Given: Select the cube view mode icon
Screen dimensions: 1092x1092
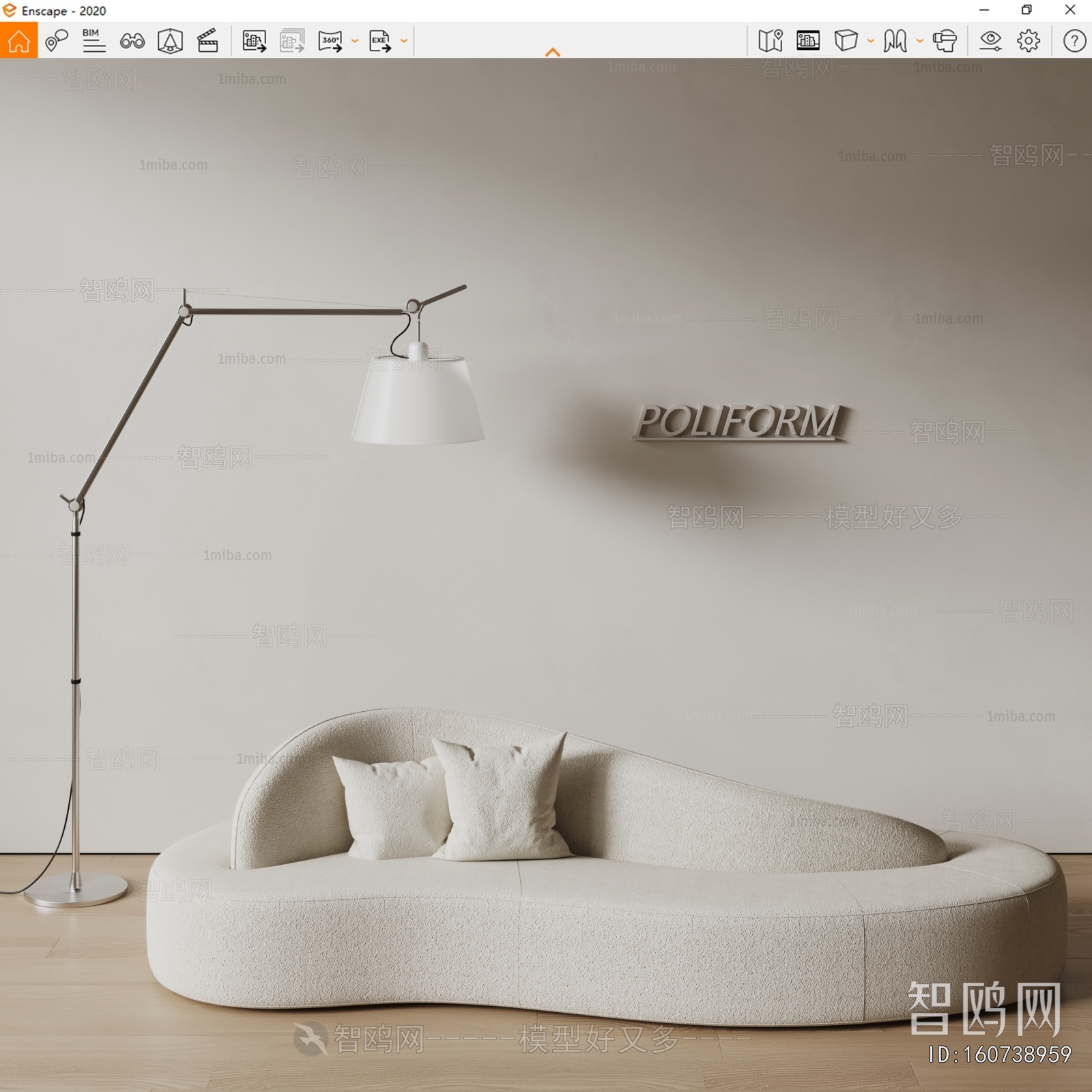Looking at the screenshot, I should tap(846, 41).
